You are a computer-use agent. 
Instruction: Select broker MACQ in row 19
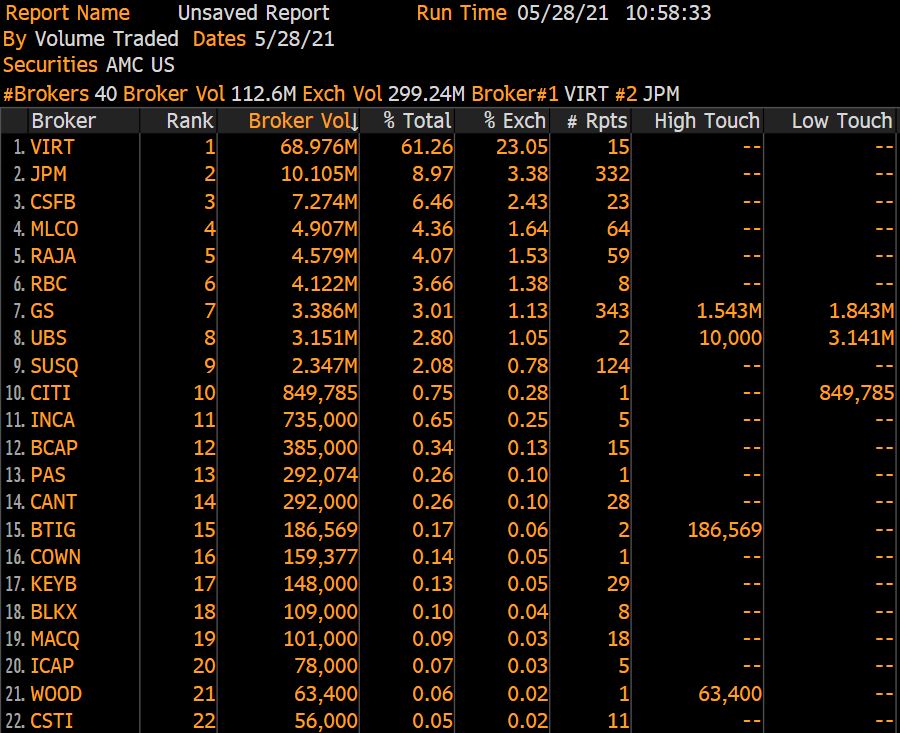55,638
